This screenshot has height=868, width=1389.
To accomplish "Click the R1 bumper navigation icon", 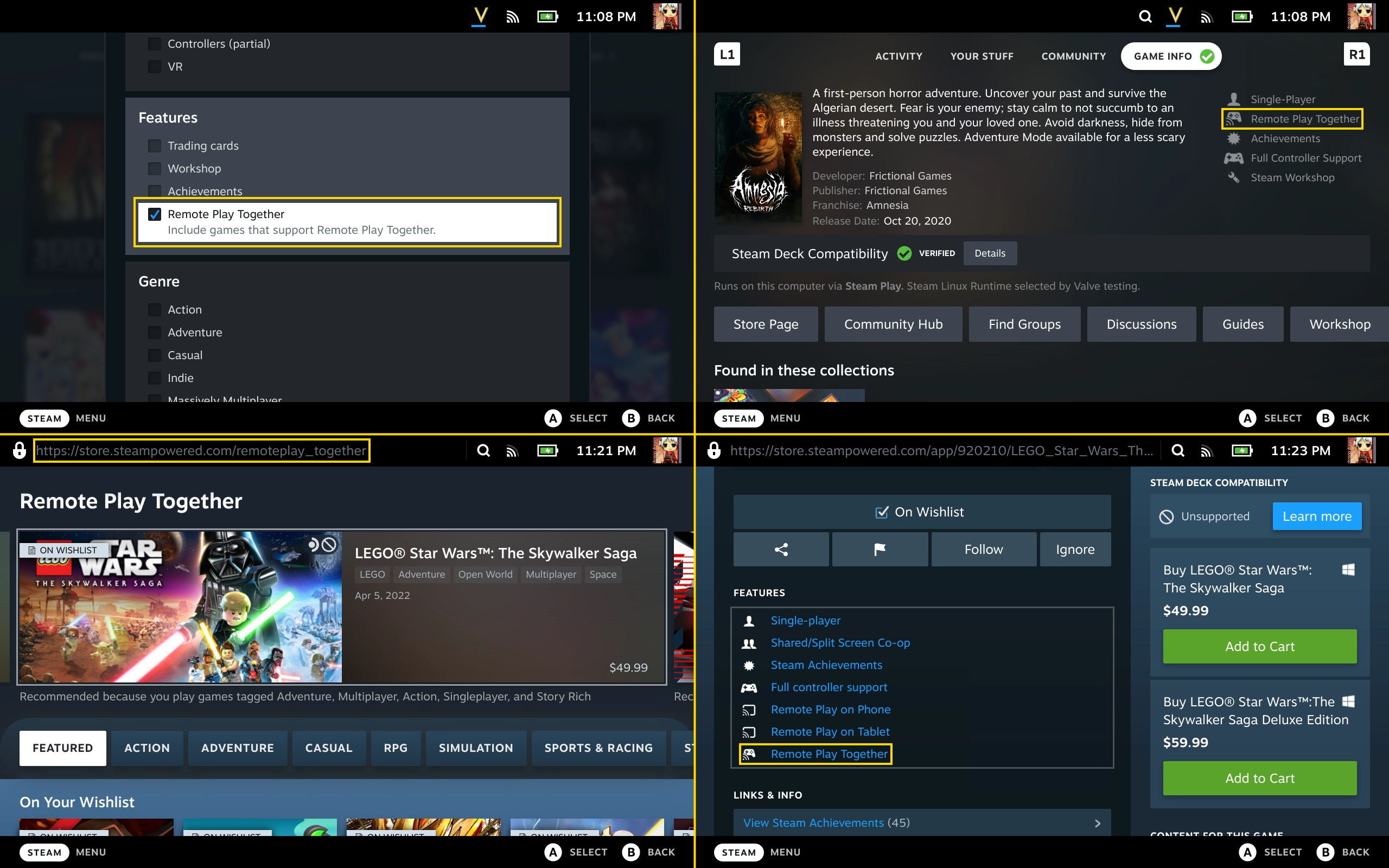I will pos(1356,55).
